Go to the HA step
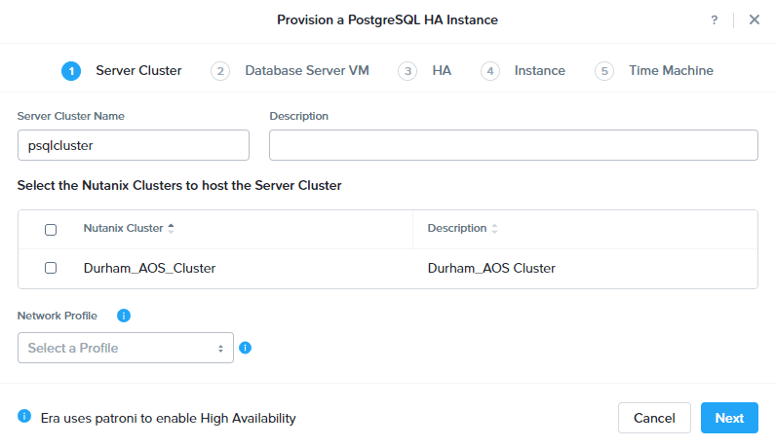The width and height of the screenshot is (776, 448). pos(441,71)
